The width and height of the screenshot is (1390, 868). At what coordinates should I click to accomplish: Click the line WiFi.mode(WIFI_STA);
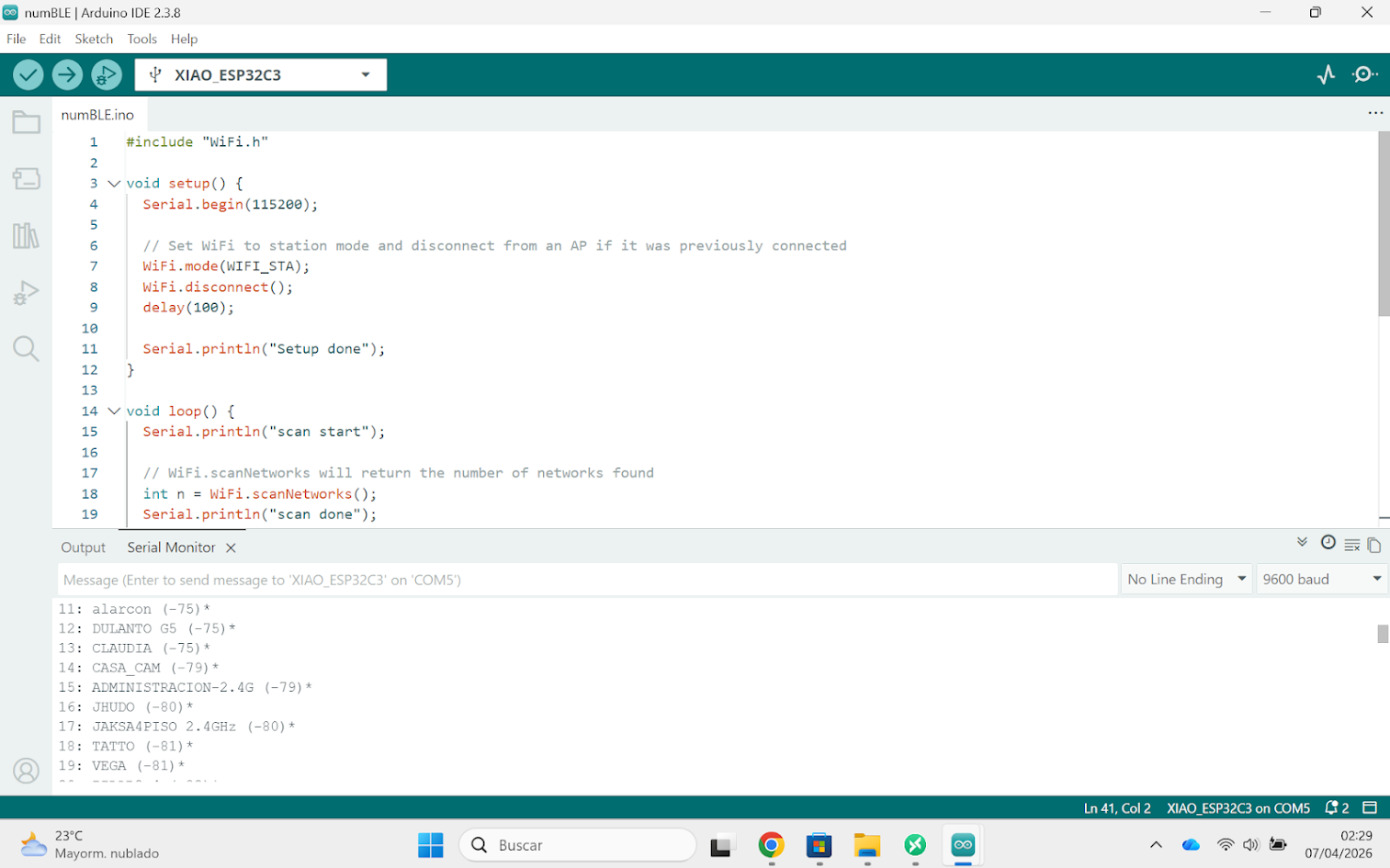(x=226, y=266)
